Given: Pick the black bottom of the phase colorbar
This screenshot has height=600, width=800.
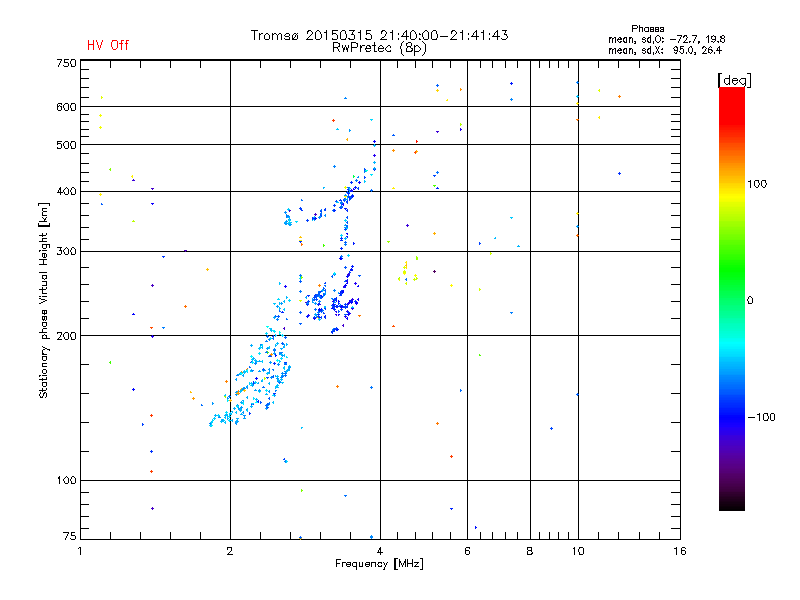Looking at the screenshot, I should pyautogui.click(x=732, y=505).
